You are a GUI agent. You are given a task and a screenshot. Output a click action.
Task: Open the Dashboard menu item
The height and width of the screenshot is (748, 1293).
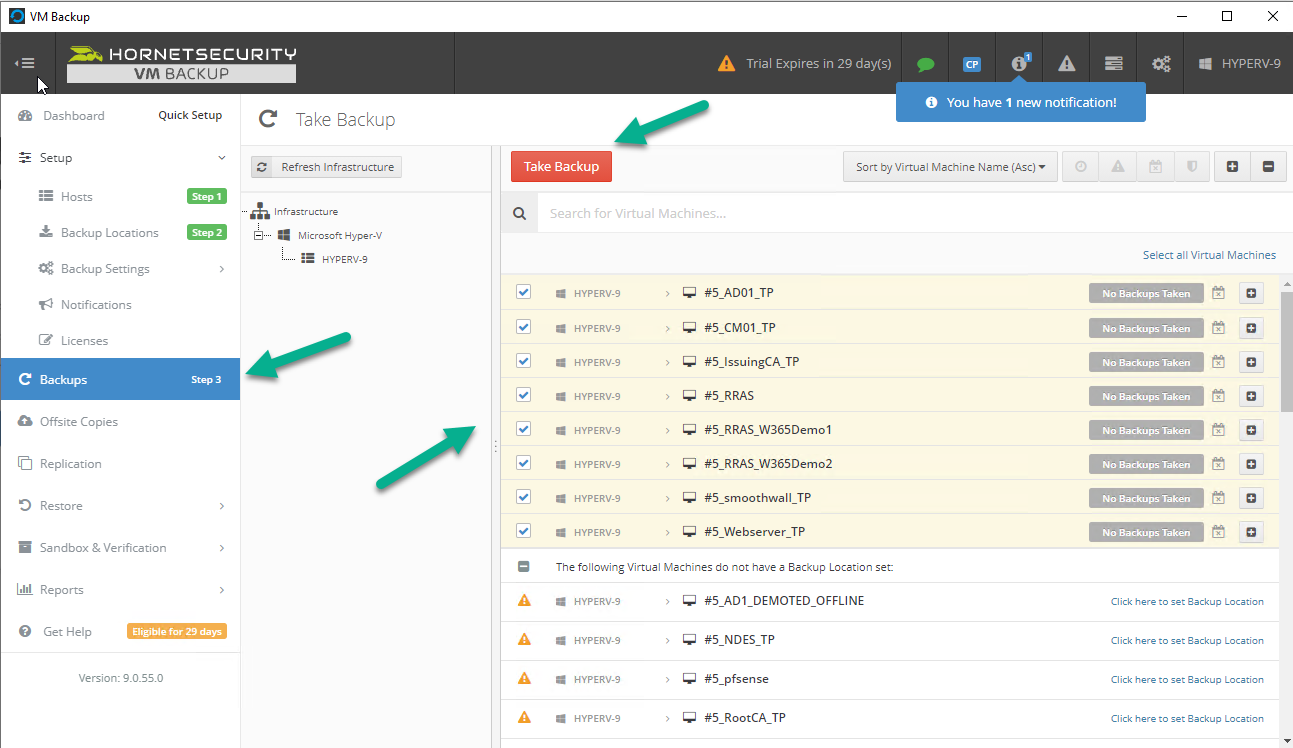coord(74,116)
